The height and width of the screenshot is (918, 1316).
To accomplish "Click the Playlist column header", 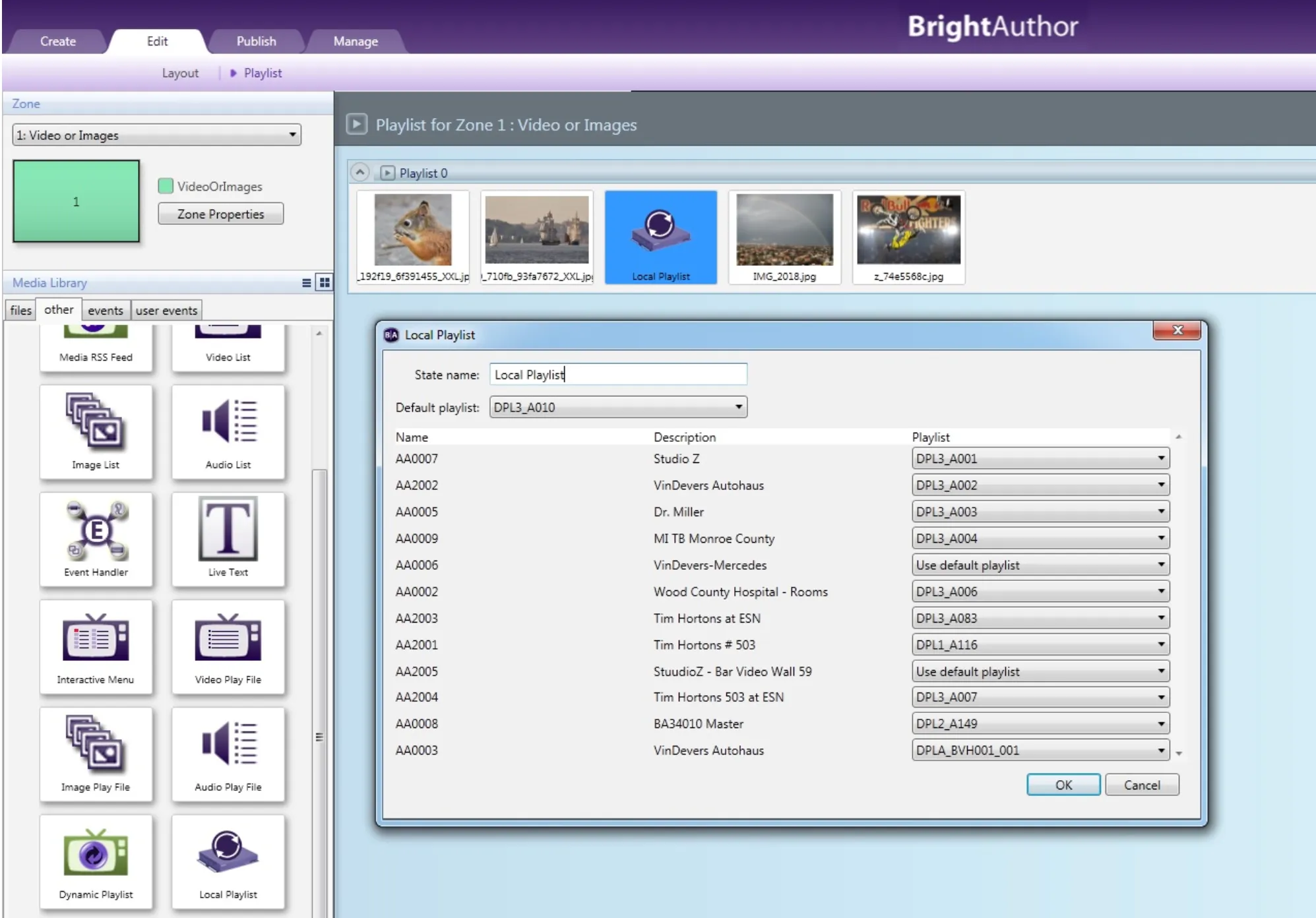I will pyautogui.click(x=931, y=437).
